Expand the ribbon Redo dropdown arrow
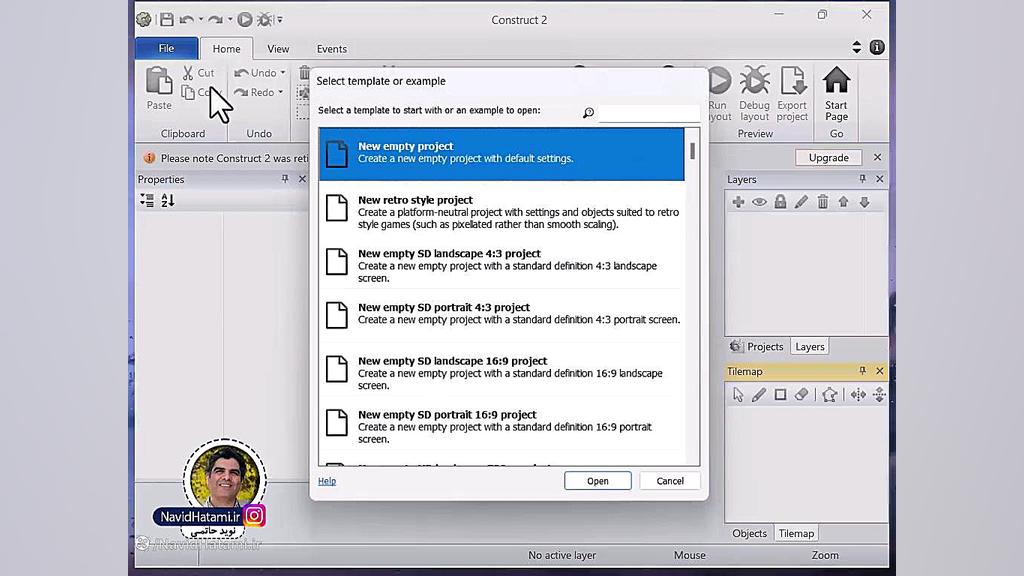Image resolution: width=1024 pixels, height=576 pixels. [281, 92]
